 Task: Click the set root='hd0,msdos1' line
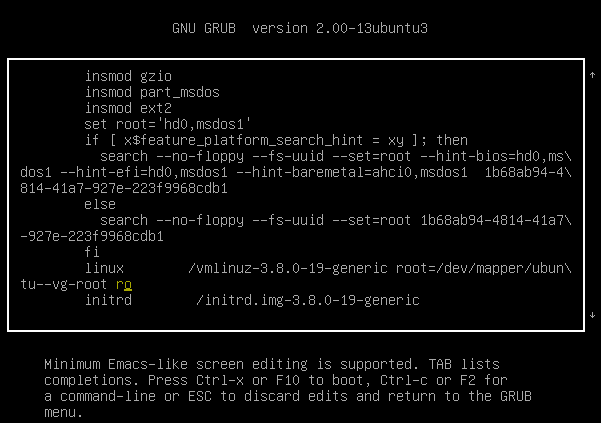tap(168, 124)
